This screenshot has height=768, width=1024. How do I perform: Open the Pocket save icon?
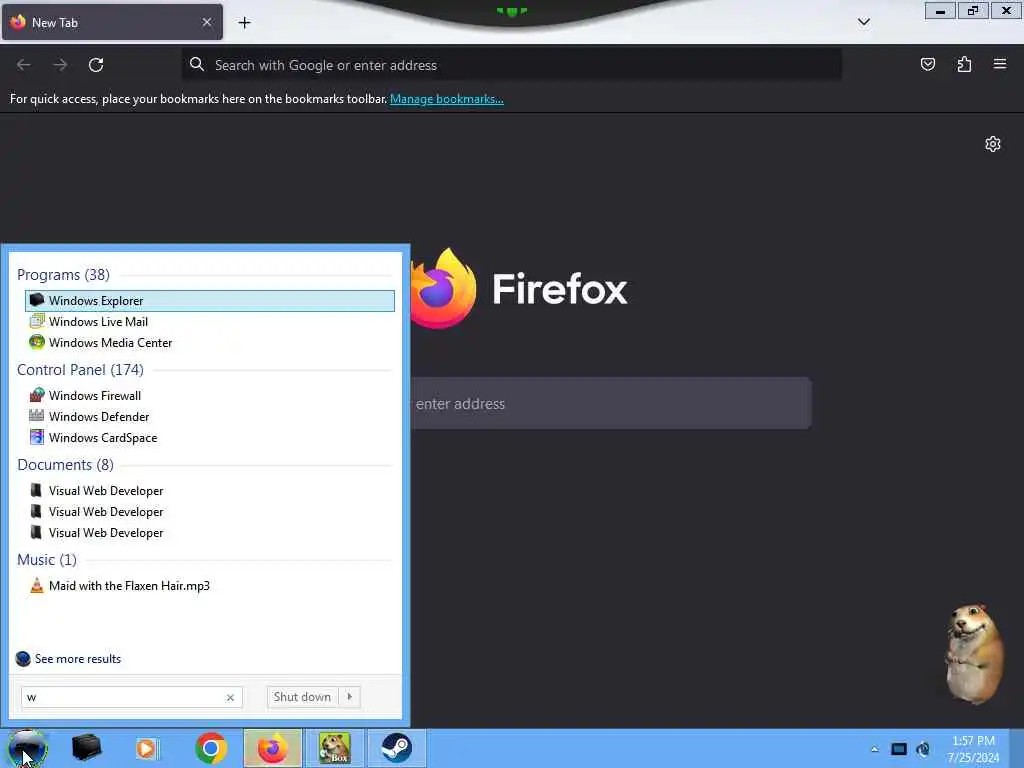click(927, 64)
